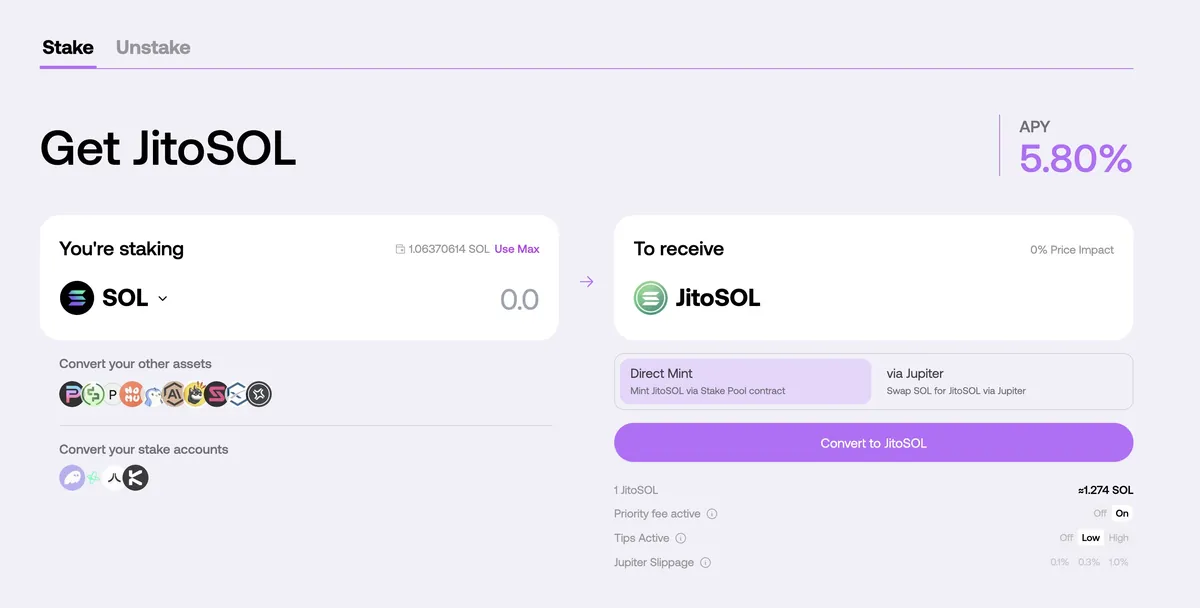This screenshot has height=608, width=1200.
Task: Click the SOL token logo
Action: (x=77, y=298)
